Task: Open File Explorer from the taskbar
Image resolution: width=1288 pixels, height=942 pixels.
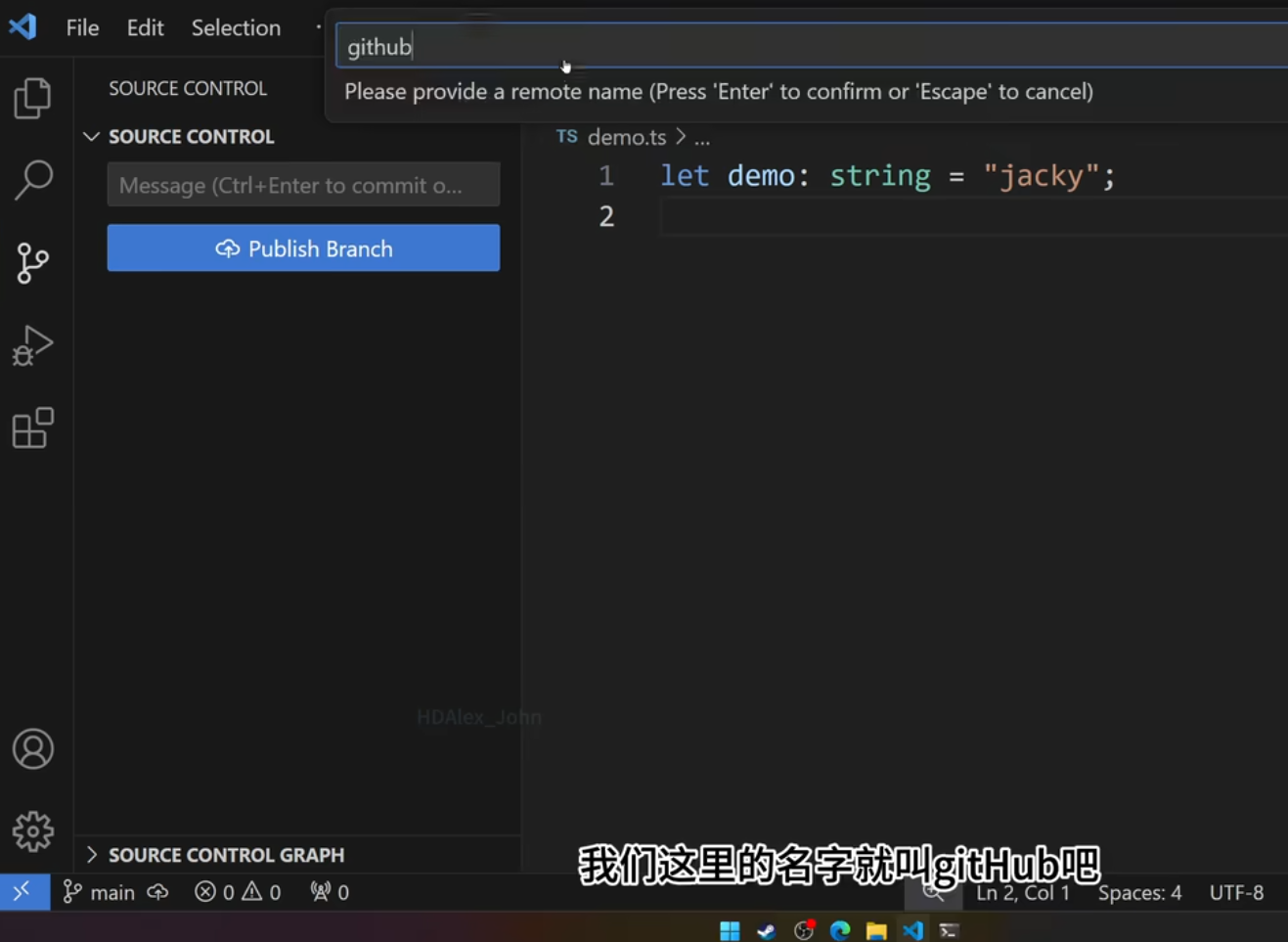Action: pyautogui.click(x=876, y=930)
